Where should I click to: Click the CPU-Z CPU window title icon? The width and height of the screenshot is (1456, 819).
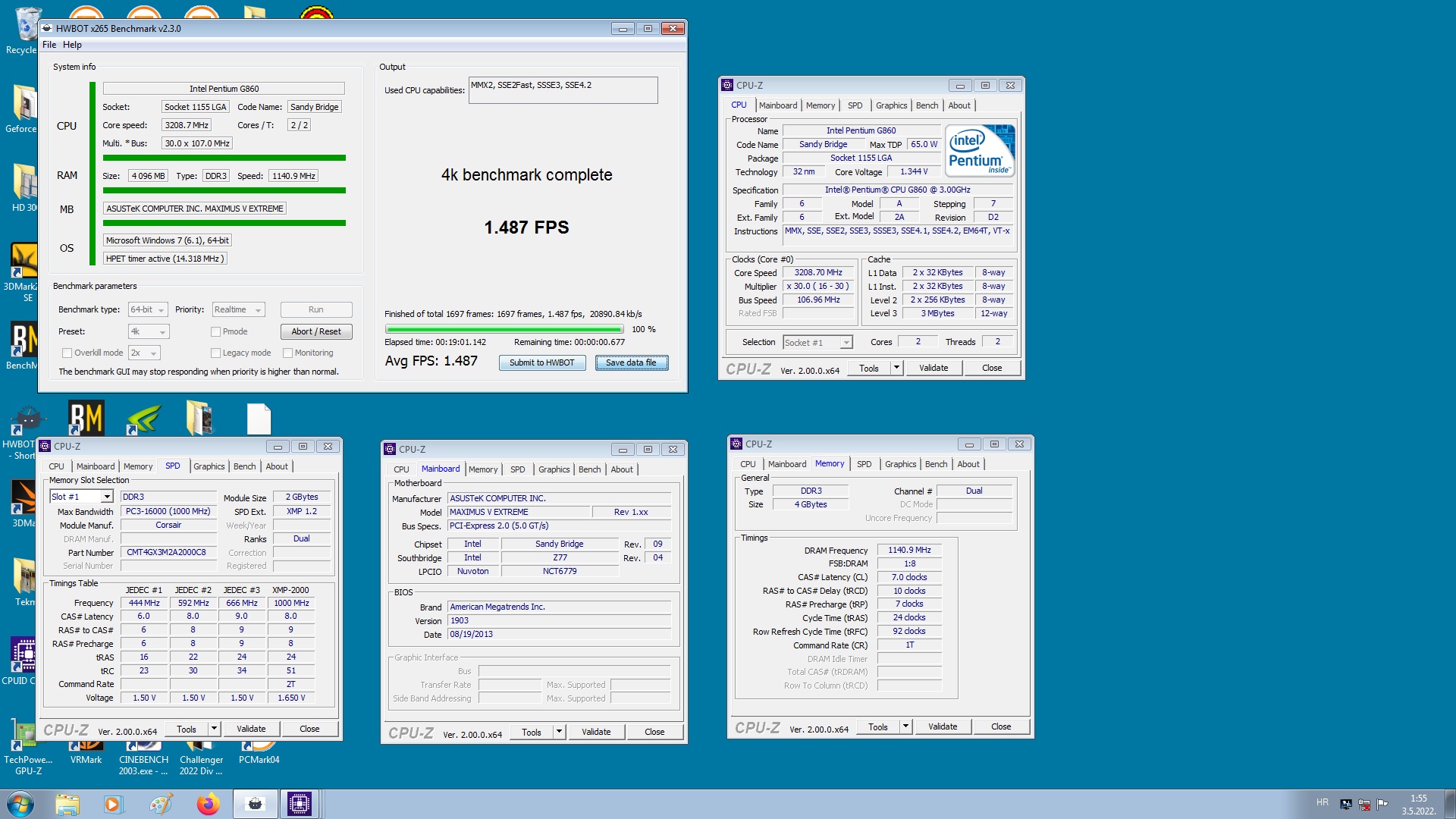pyautogui.click(x=727, y=86)
